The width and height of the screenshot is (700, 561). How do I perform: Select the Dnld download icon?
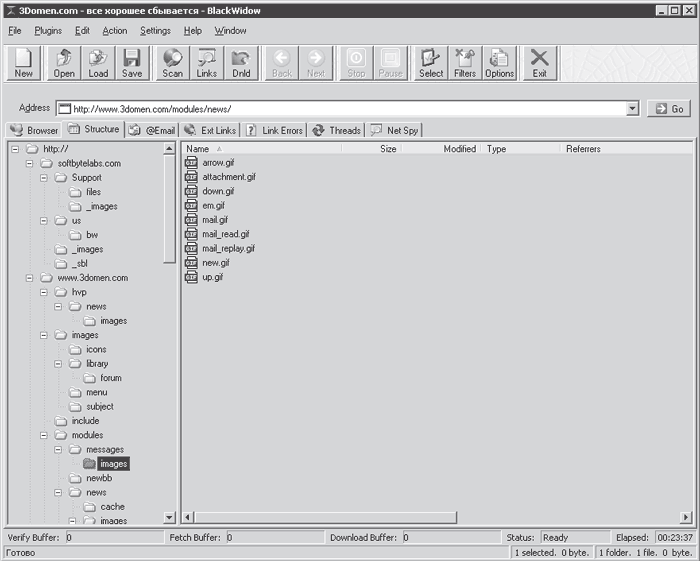[241, 63]
